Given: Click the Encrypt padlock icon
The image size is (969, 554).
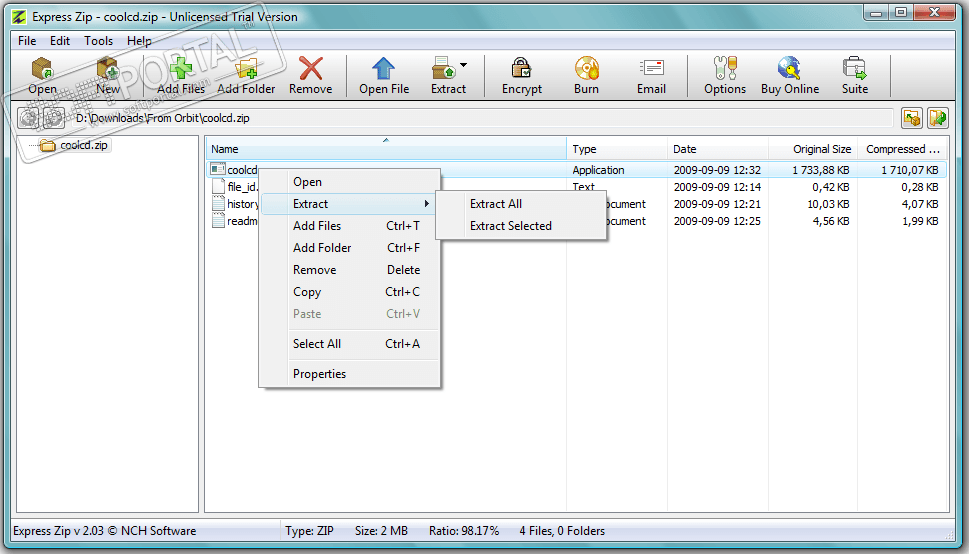Looking at the screenshot, I should coord(521,69).
